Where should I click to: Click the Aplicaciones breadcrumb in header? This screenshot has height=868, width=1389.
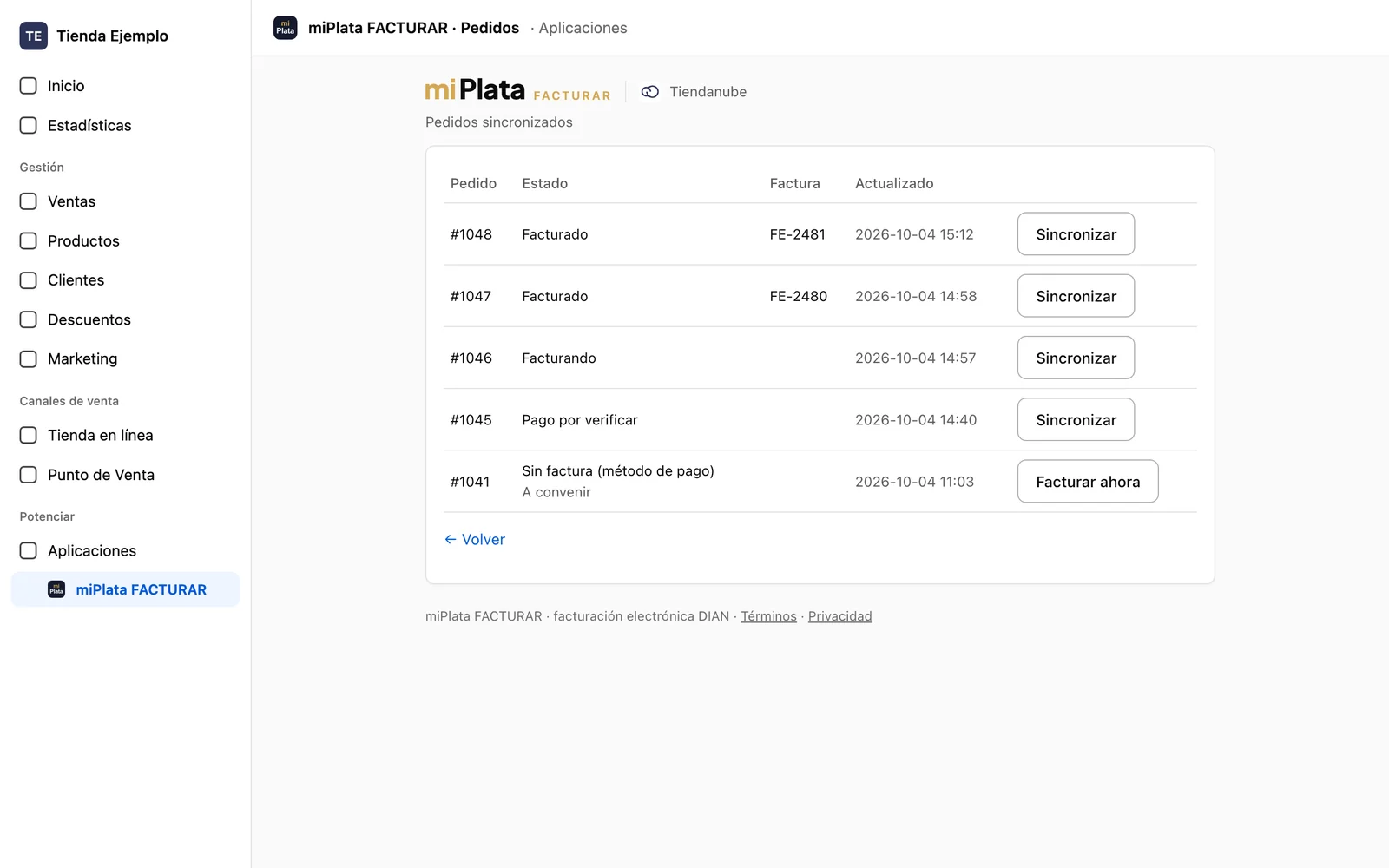click(583, 28)
